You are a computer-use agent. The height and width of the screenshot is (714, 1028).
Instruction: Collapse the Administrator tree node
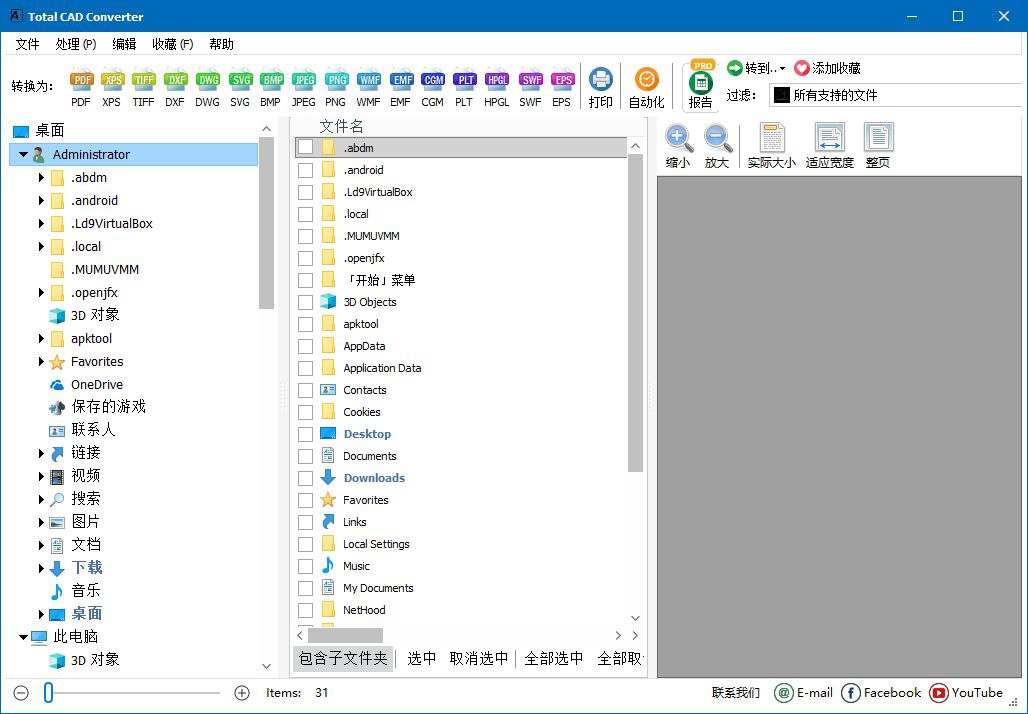(x=22, y=154)
